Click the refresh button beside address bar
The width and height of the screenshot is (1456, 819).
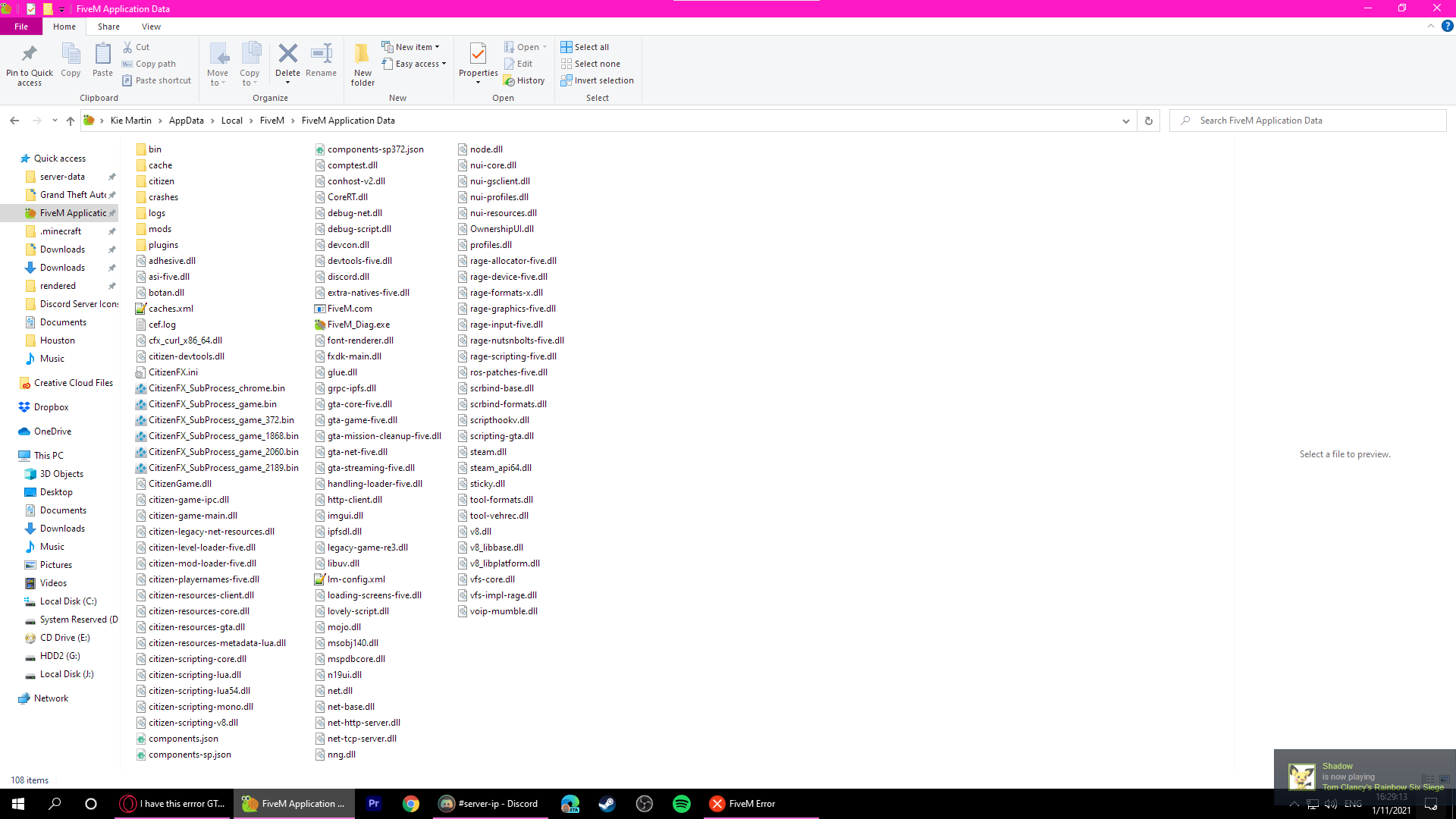coord(1148,121)
